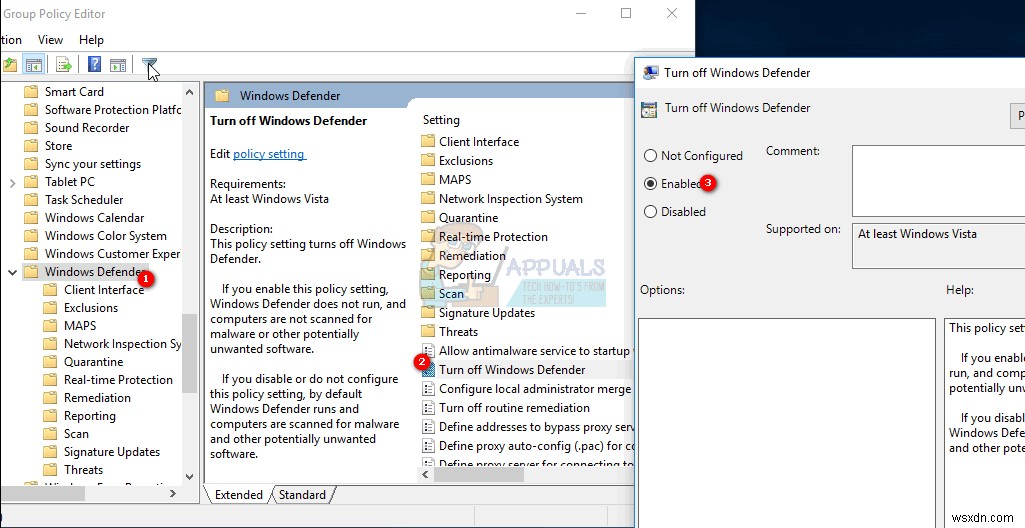
Task: Click the dialog title bar icon of Turn off Windows Defender
Action: (650, 73)
